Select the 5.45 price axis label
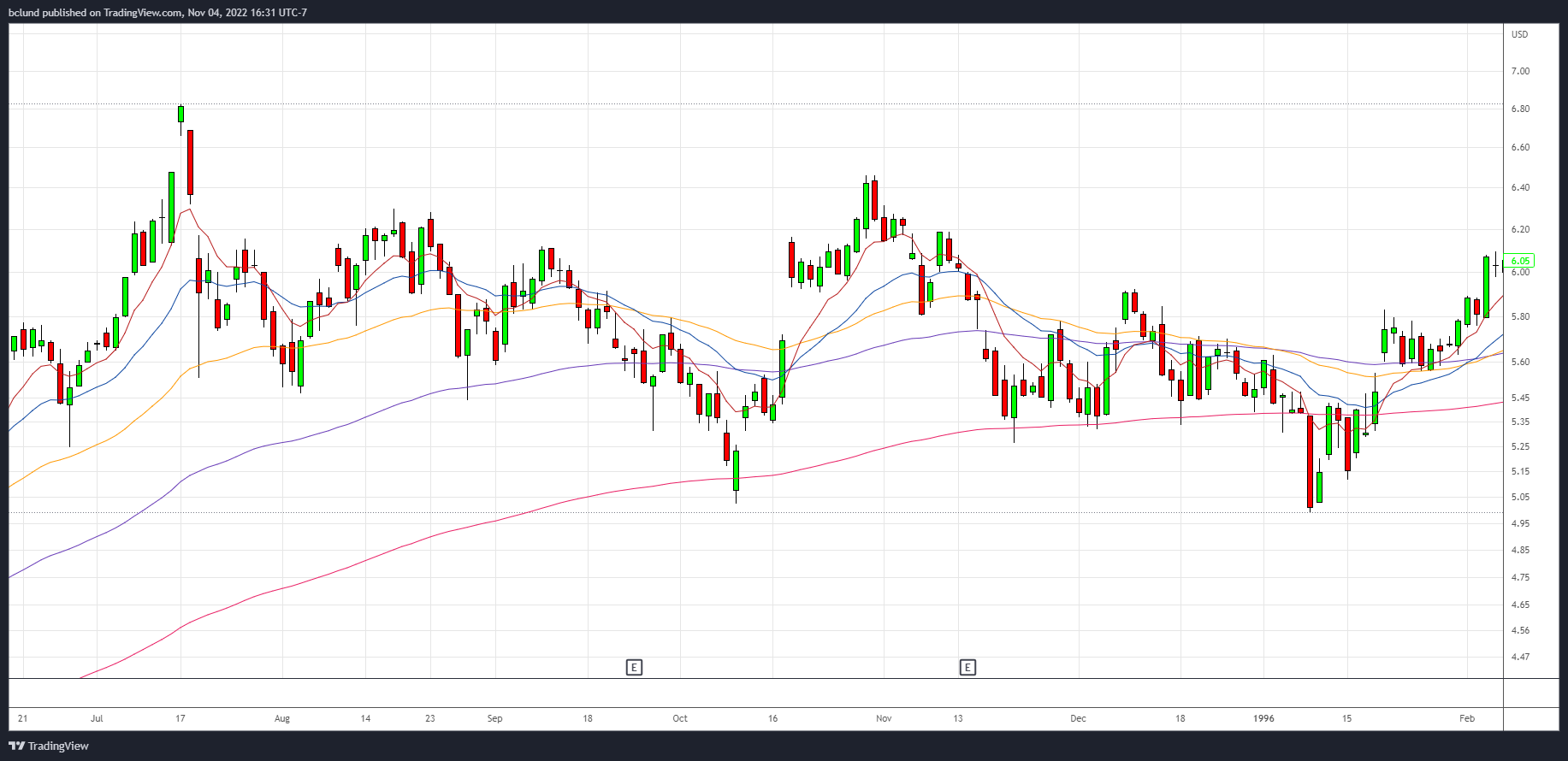The image size is (1568, 761). tap(1520, 398)
